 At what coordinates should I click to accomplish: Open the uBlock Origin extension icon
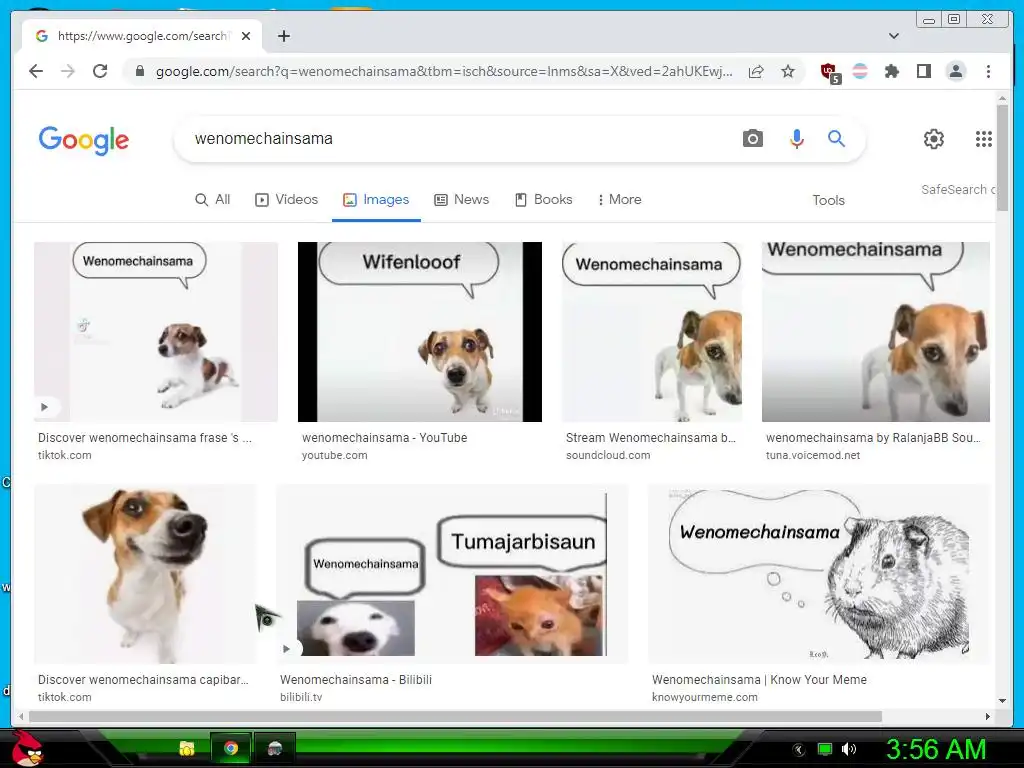tap(829, 72)
